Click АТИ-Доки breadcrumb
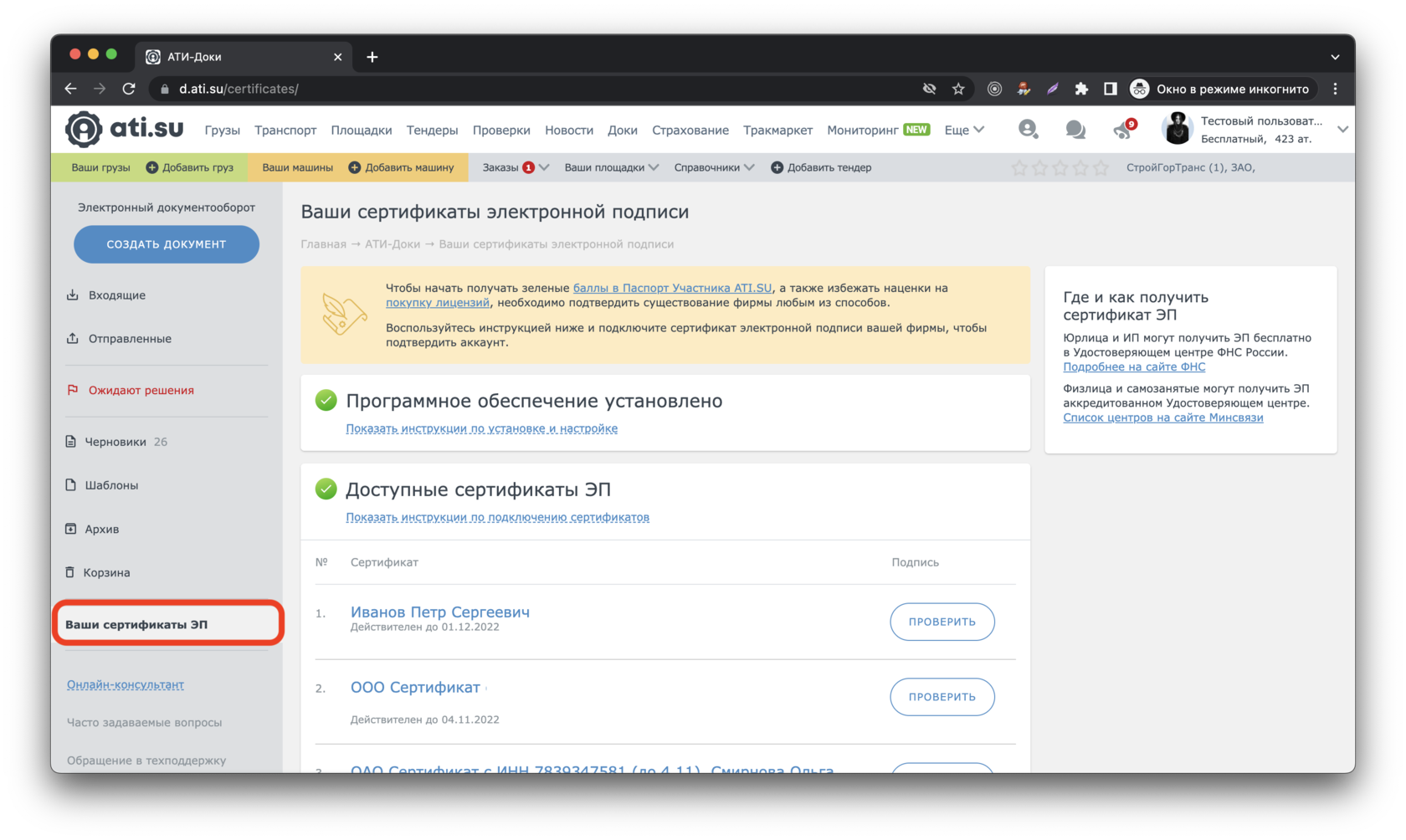This screenshot has width=1406, height=840. tap(393, 244)
